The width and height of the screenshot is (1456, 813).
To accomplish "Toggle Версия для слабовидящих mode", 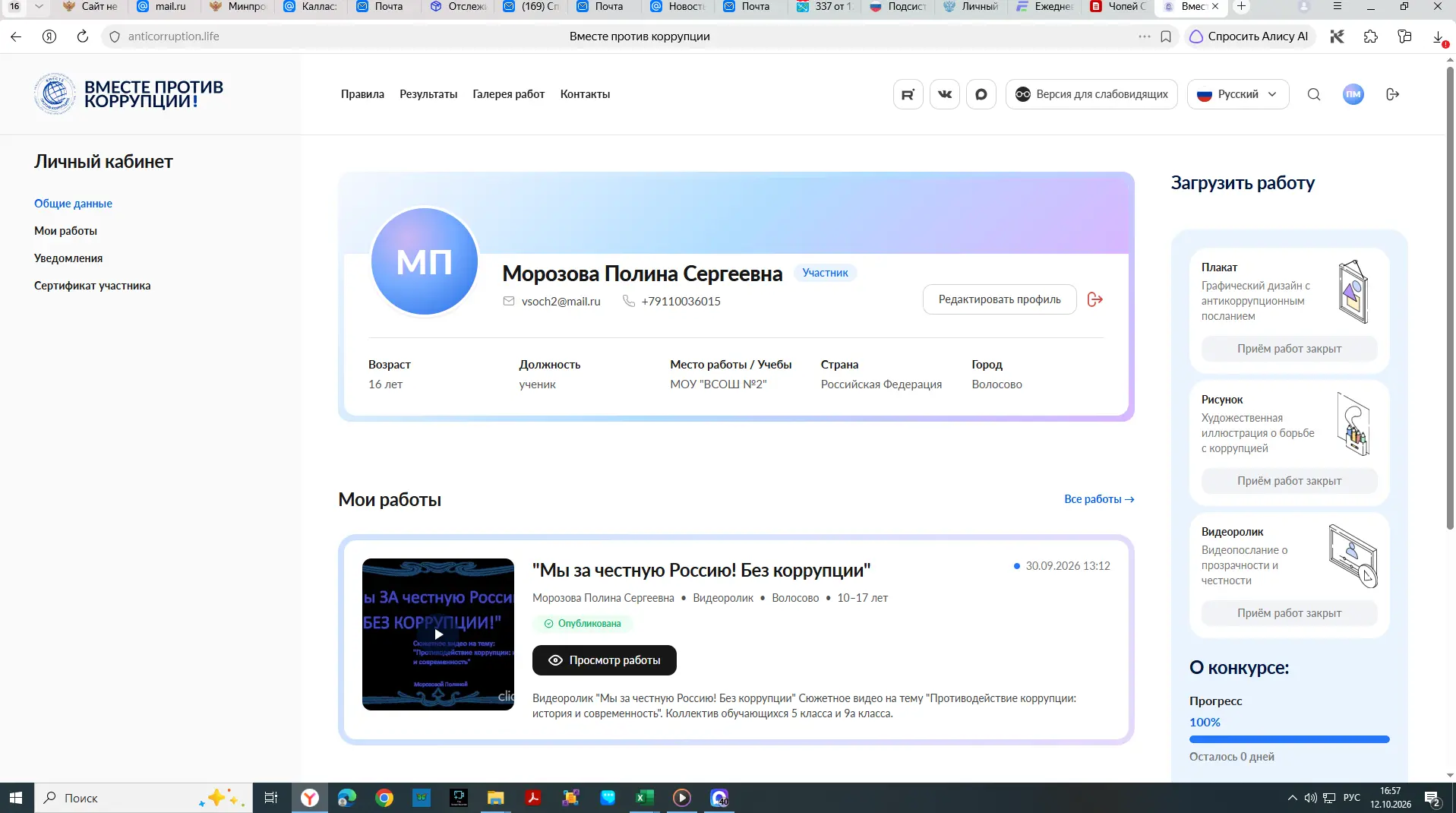I will 1091,94.
